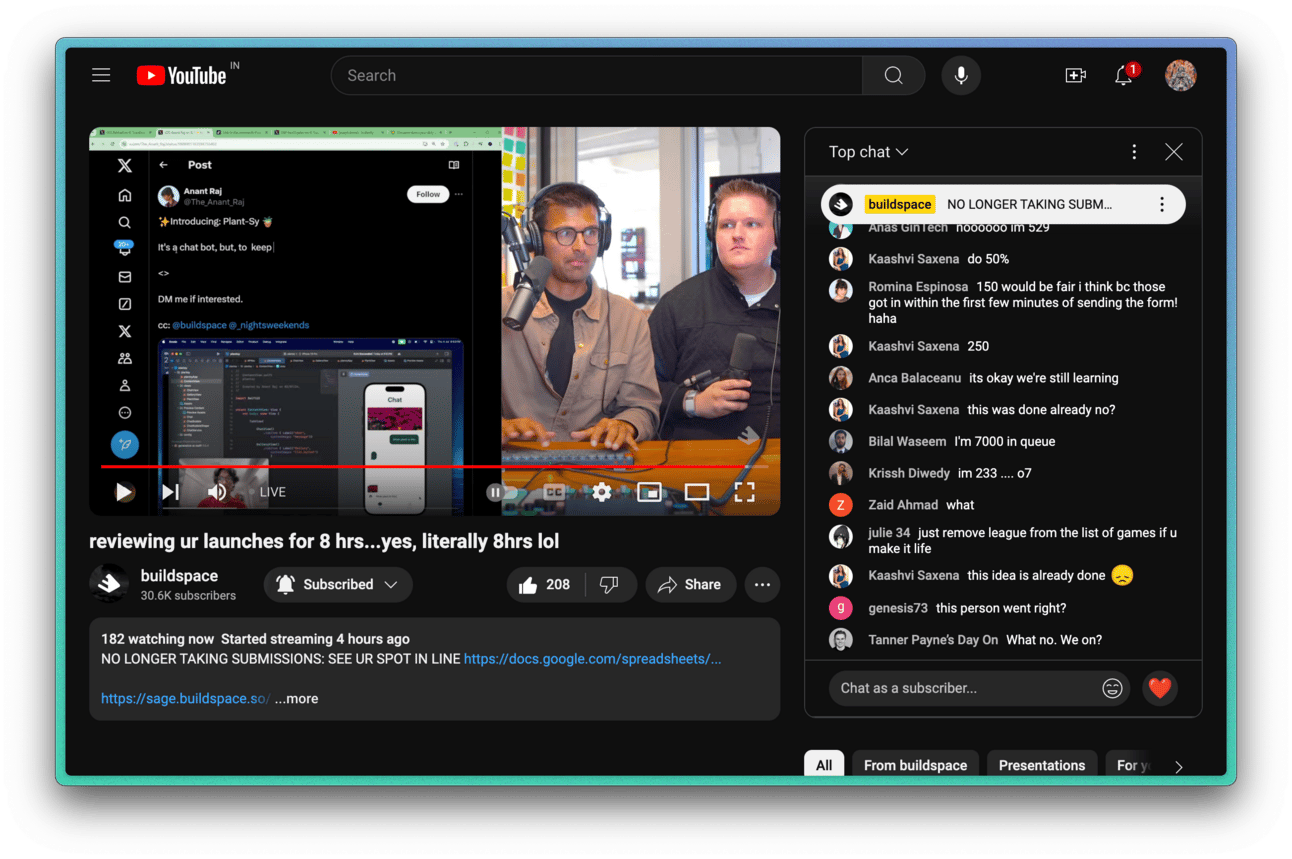
Task: Close the live chat panel
Action: (1174, 152)
